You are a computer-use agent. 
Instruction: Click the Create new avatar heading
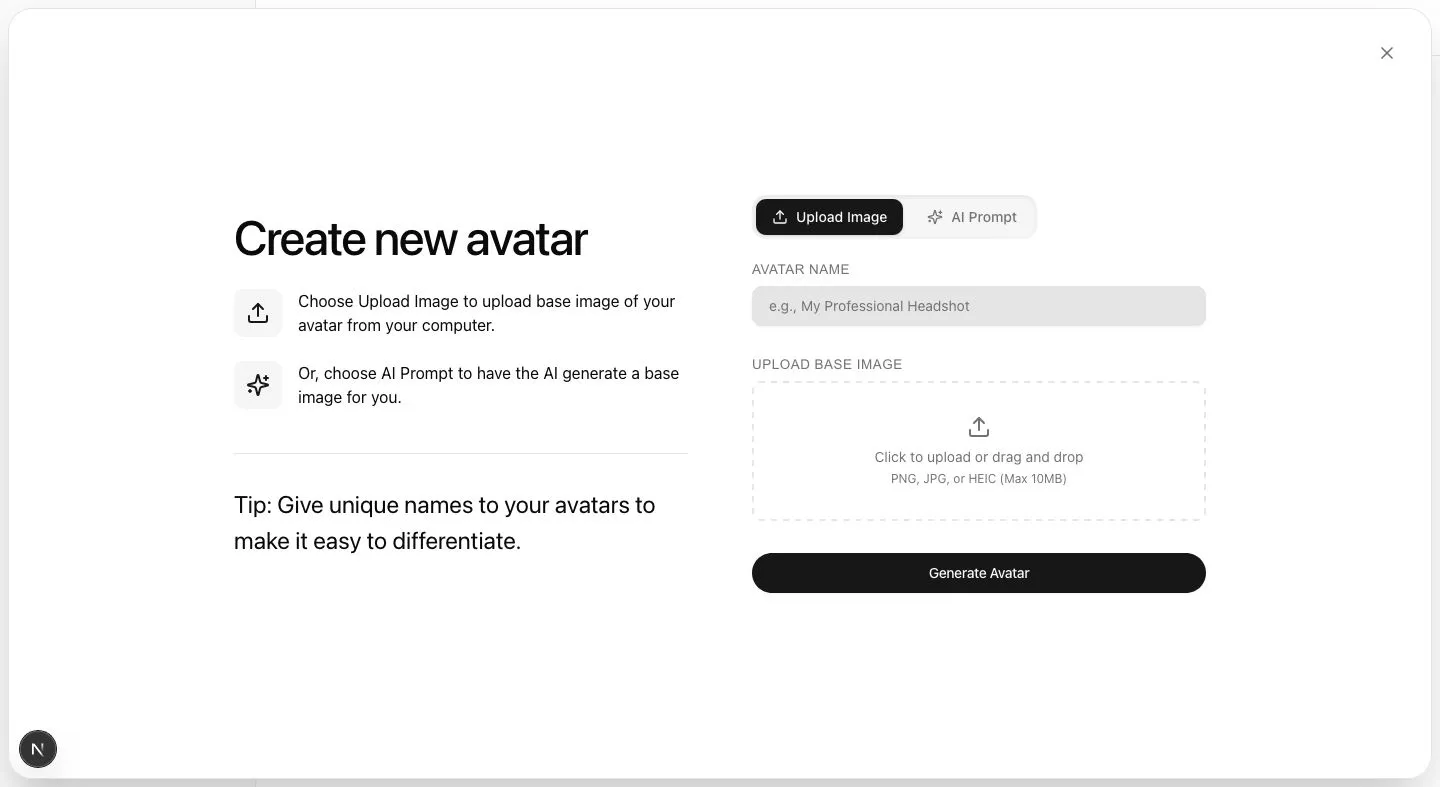(x=410, y=239)
